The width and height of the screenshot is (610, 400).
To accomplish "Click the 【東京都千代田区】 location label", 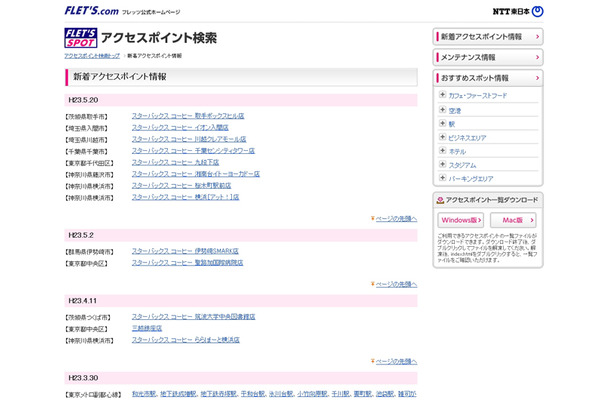I will pos(89,163).
